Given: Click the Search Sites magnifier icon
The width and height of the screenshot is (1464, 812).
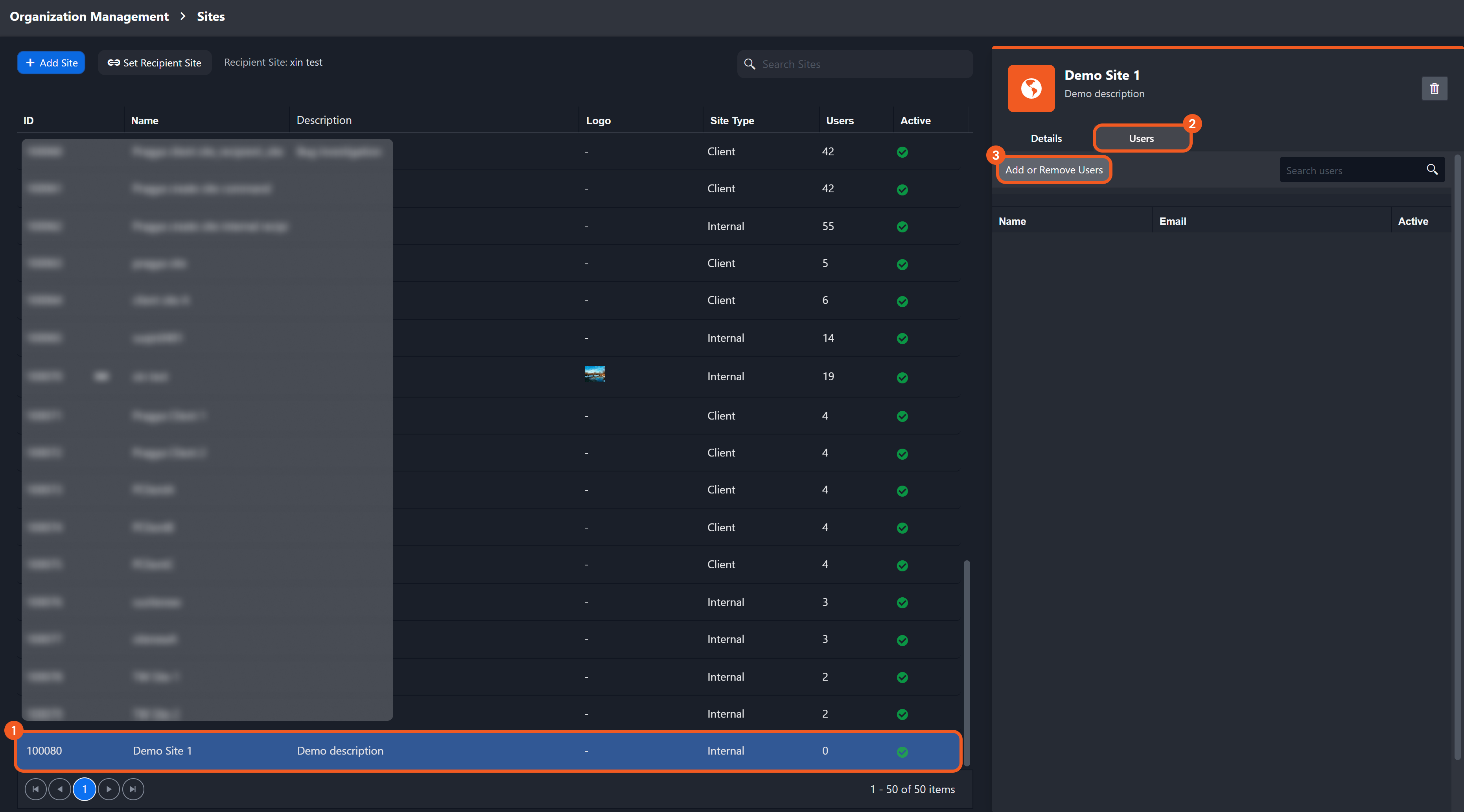Looking at the screenshot, I should [749, 64].
